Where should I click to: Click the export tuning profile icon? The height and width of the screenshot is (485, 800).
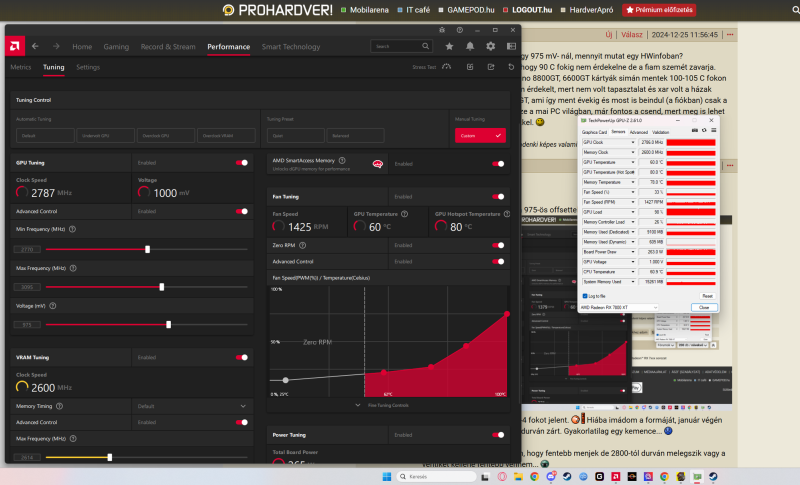(491, 67)
